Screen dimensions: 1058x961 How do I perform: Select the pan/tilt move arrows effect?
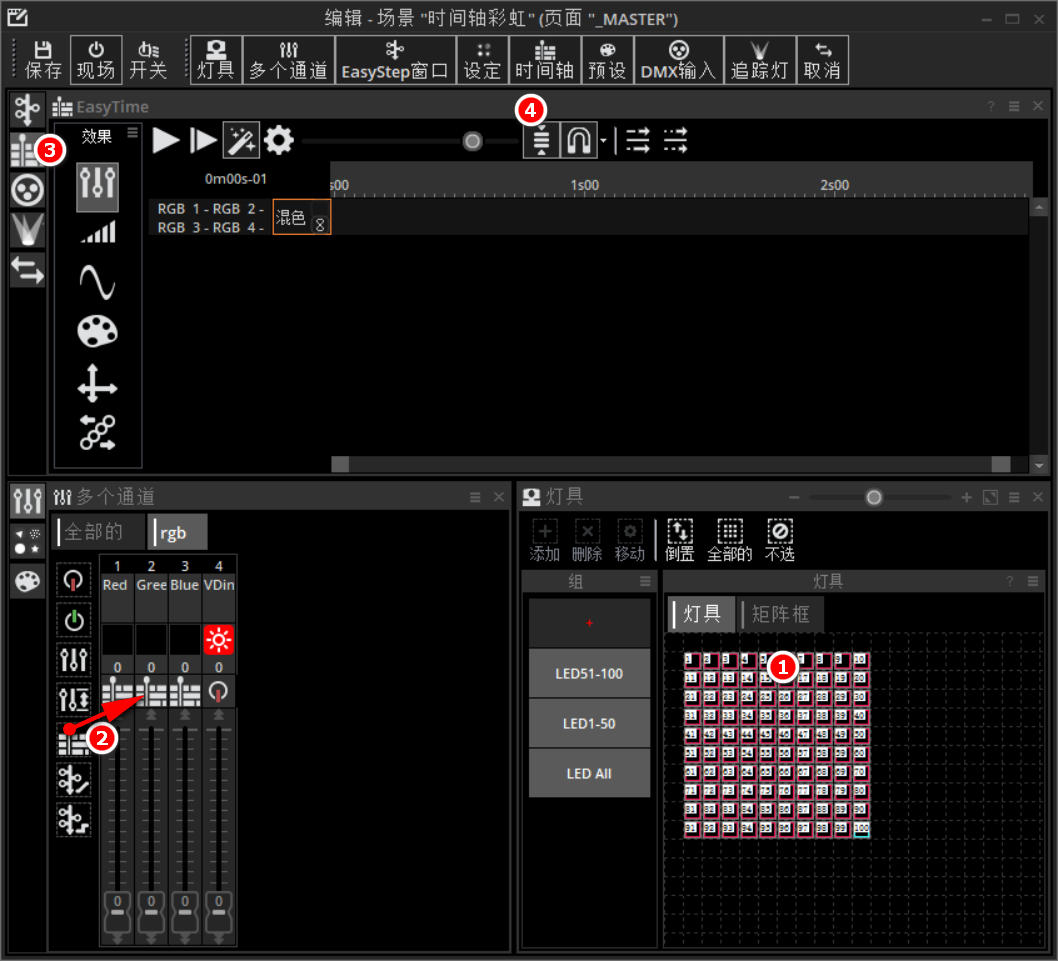point(98,384)
